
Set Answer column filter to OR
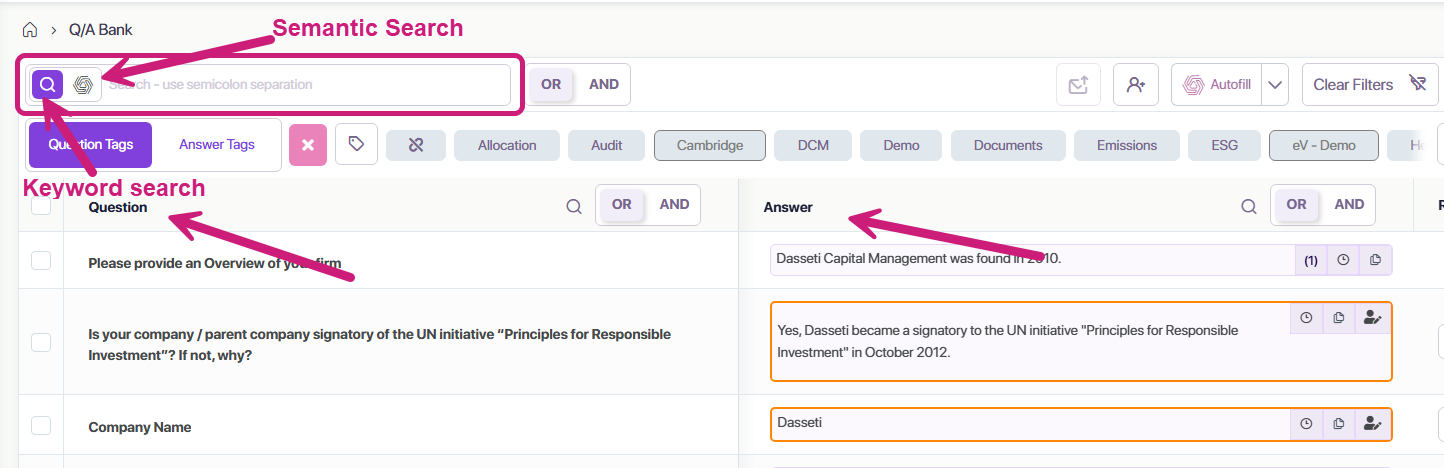click(x=1297, y=205)
